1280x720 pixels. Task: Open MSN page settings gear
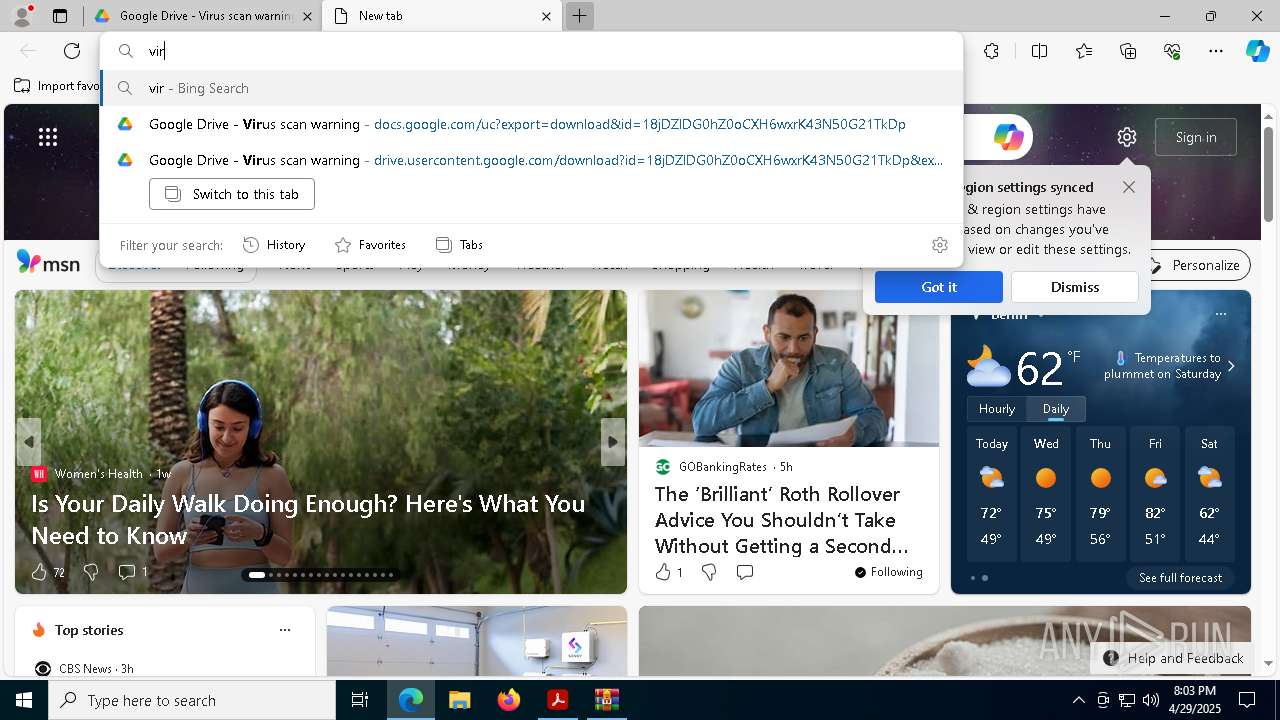pyautogui.click(x=1127, y=137)
